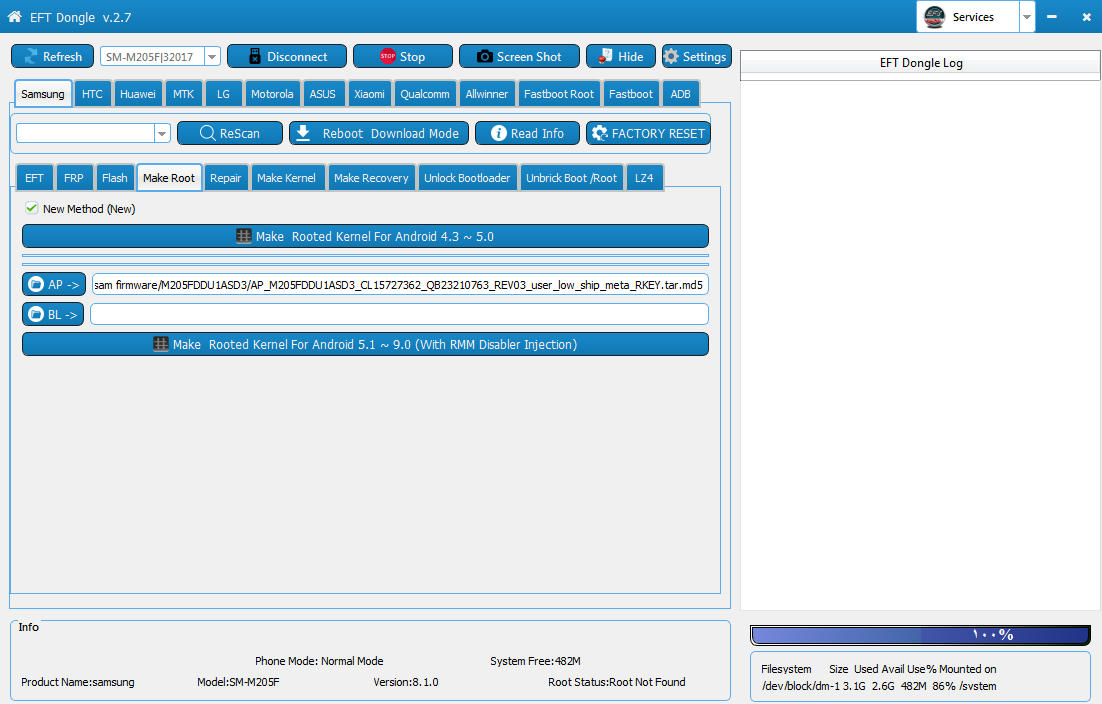
Task: Click Product Name:samsung text
Action: (x=77, y=682)
